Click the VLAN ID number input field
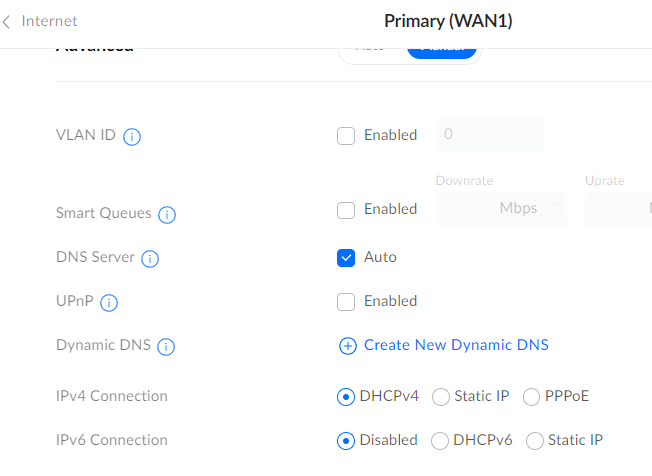Screen dimensions: 652x476 coord(482,134)
